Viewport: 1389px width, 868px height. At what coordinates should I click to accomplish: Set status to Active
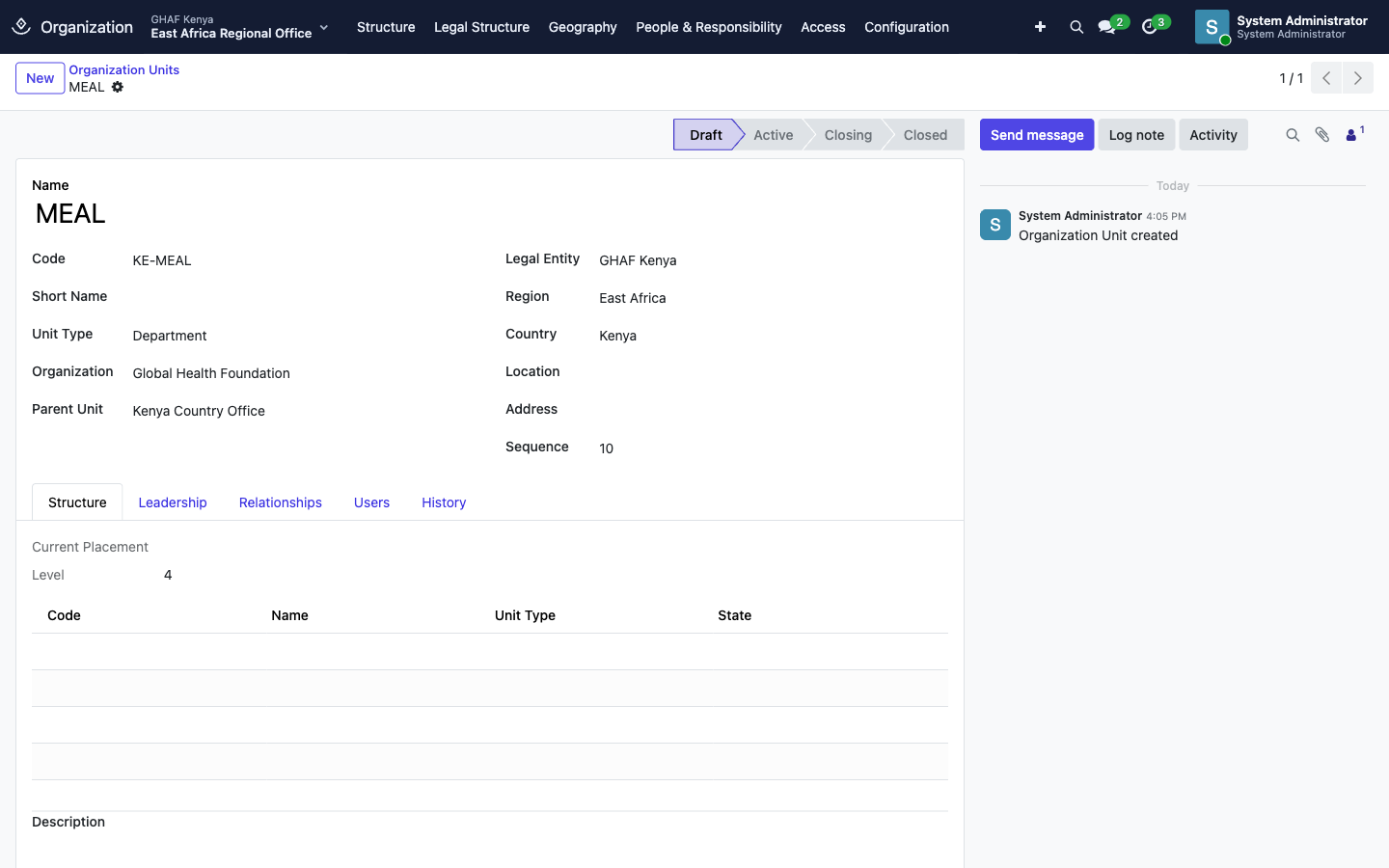(x=774, y=135)
